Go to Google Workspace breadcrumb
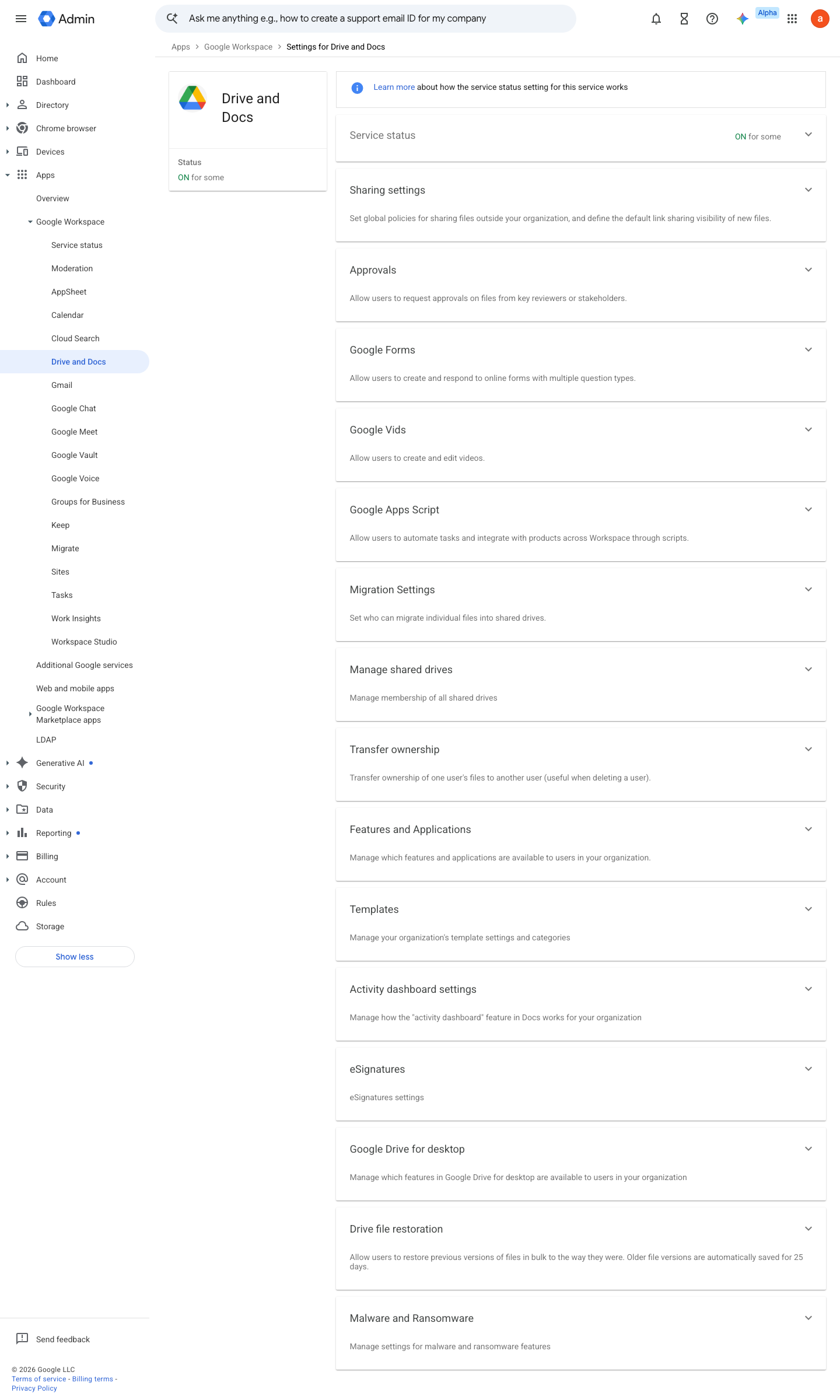The height and width of the screenshot is (1400, 840). [x=238, y=47]
